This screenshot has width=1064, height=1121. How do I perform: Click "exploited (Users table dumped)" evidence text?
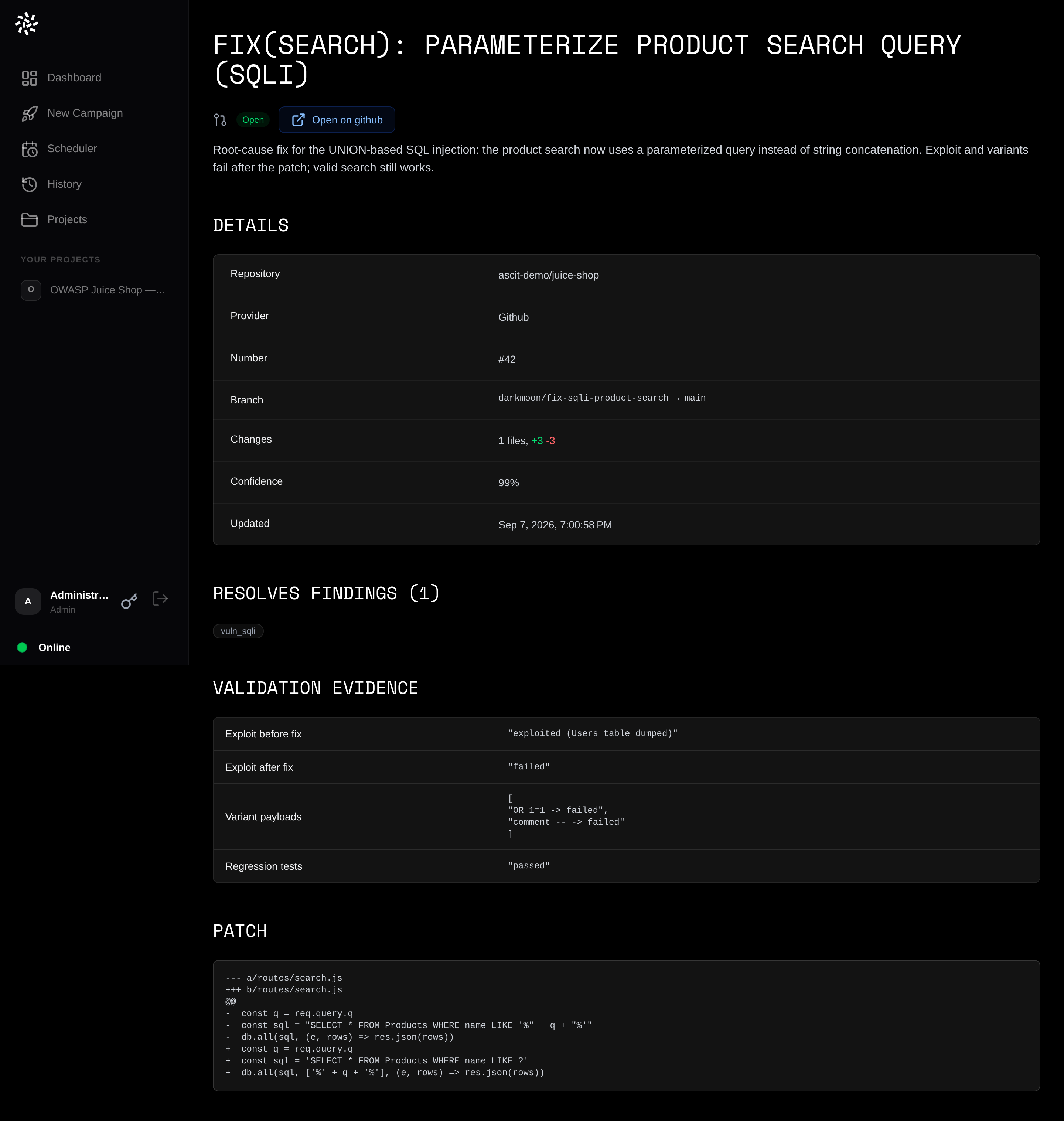pos(593,733)
